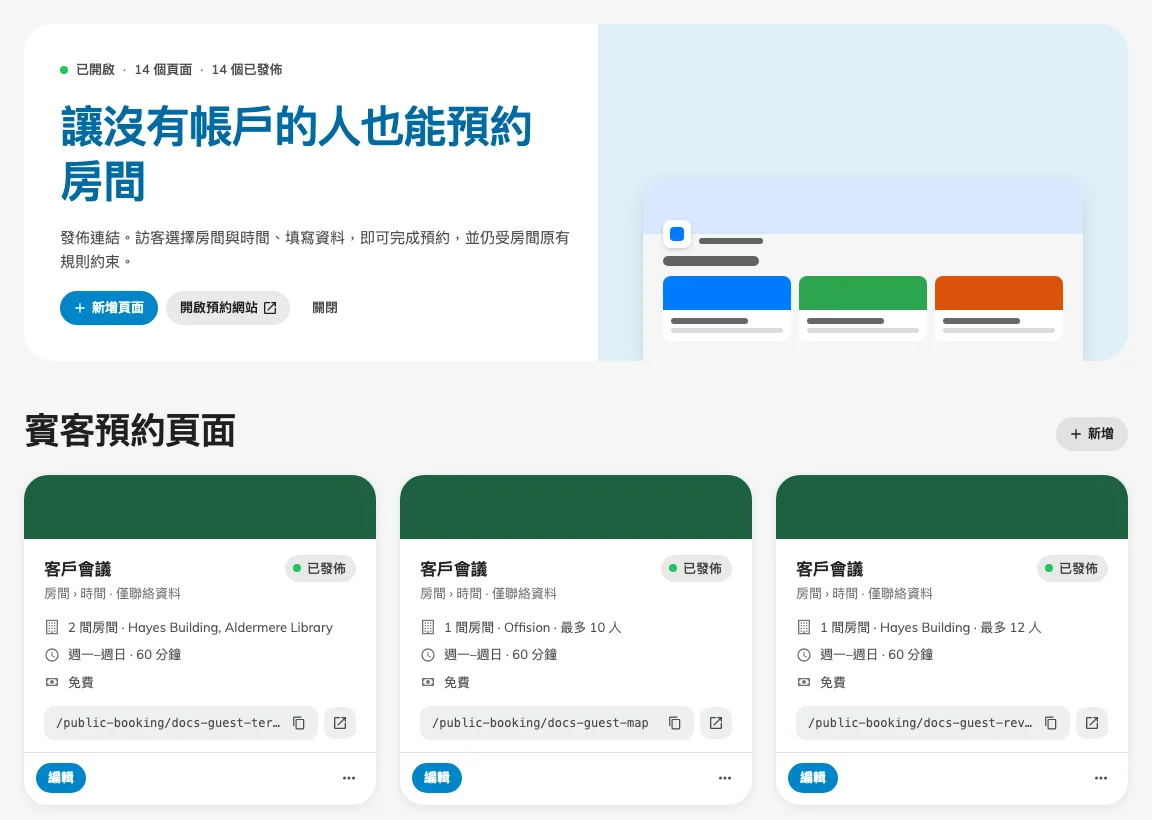This screenshot has width=1152, height=820.
Task: Click clock icon on Offision card
Action: pos(428,655)
